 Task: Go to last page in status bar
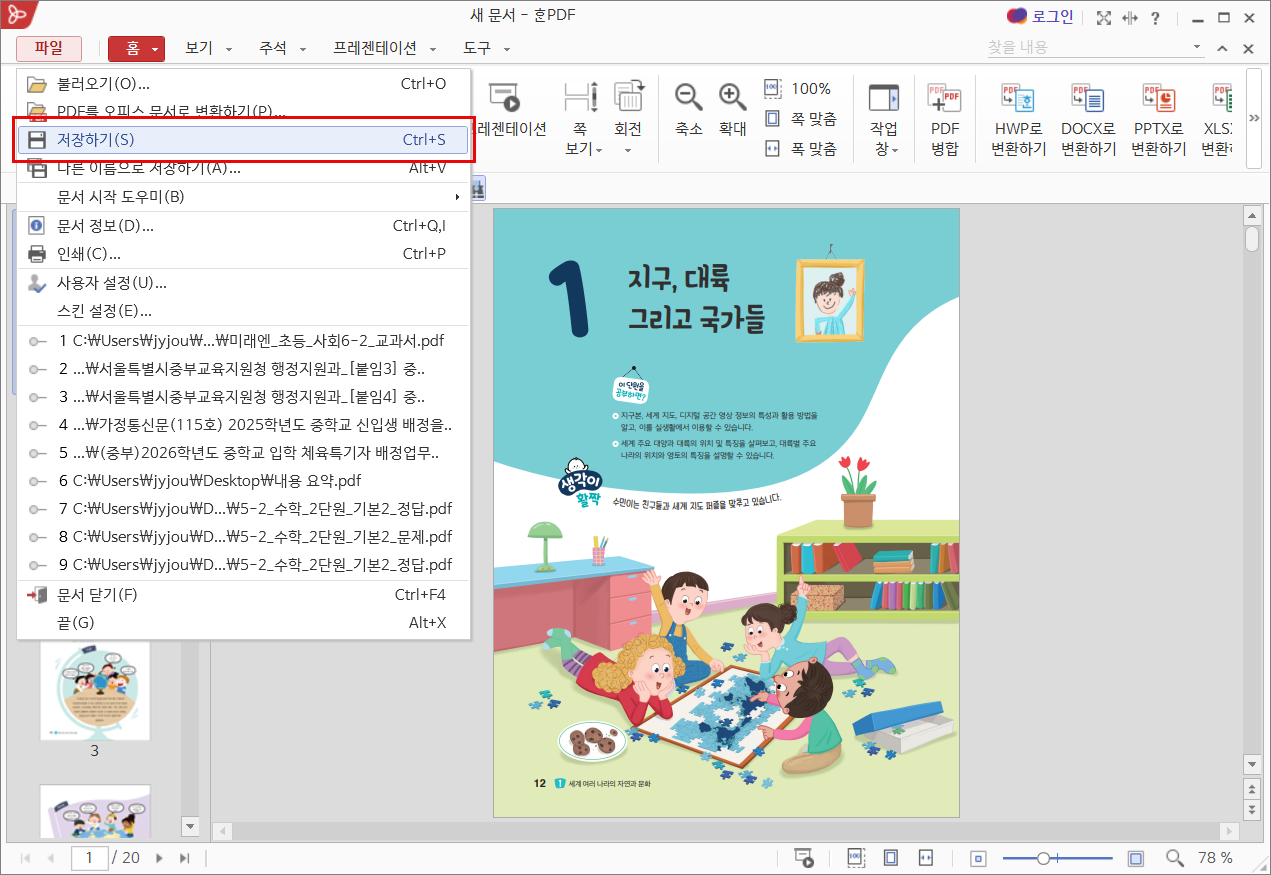(184, 858)
